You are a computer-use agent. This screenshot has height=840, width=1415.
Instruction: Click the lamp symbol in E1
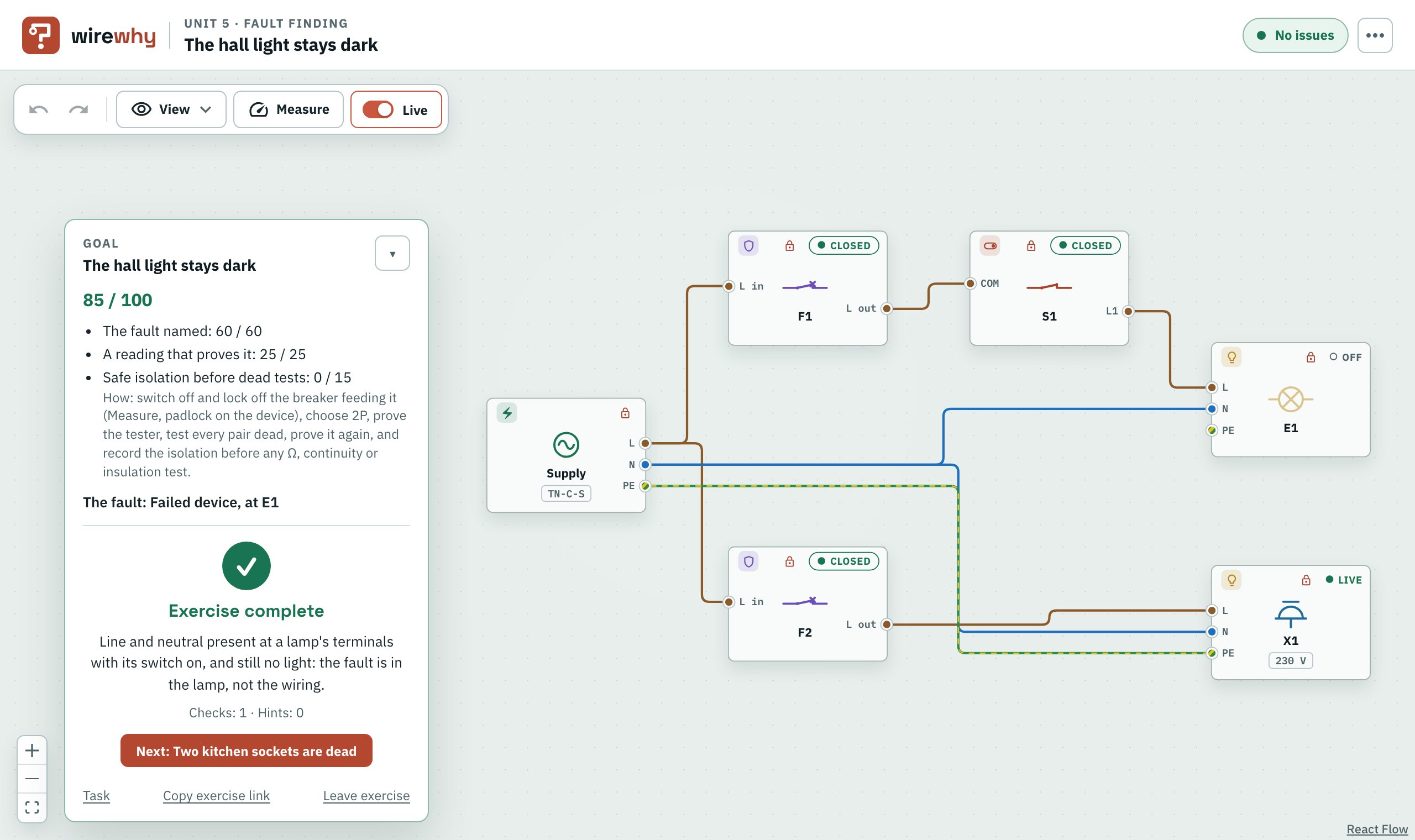coord(1291,399)
